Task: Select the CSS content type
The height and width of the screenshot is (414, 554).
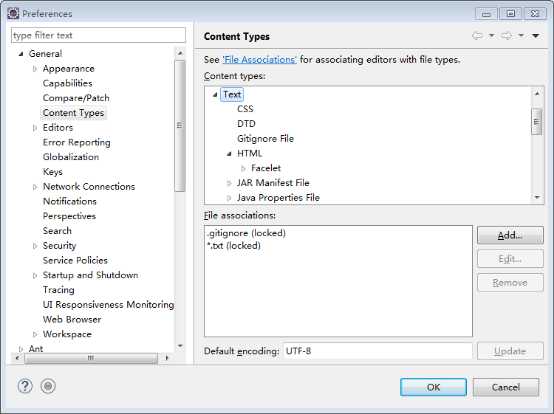Action: [x=245, y=109]
